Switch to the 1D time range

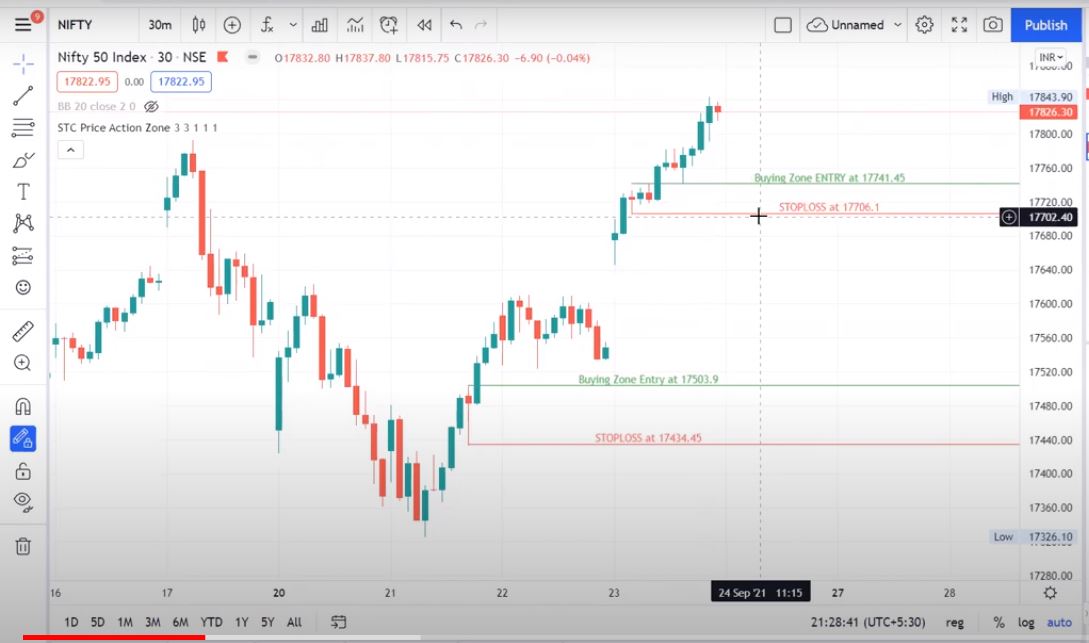point(71,622)
